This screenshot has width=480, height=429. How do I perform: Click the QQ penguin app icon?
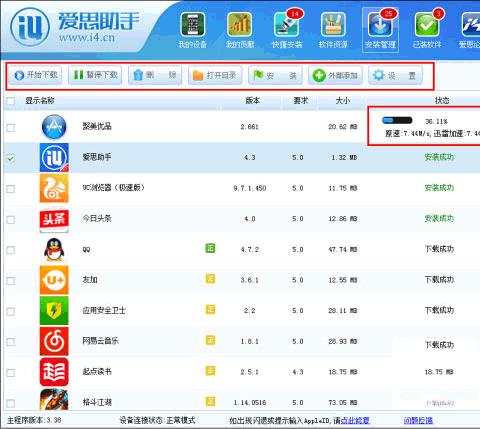[x=54, y=249]
